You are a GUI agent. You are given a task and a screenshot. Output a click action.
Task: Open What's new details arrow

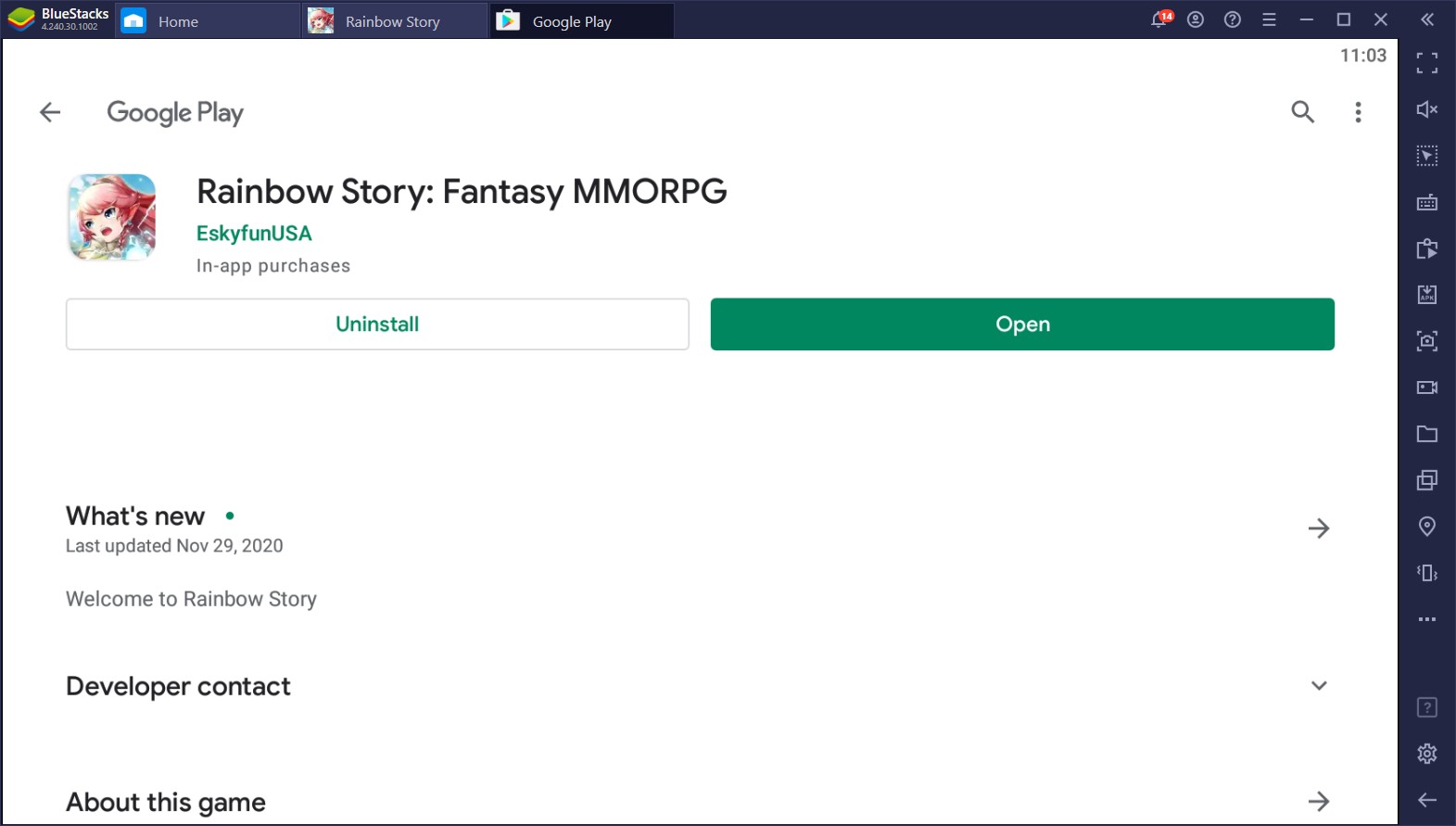[x=1318, y=528]
